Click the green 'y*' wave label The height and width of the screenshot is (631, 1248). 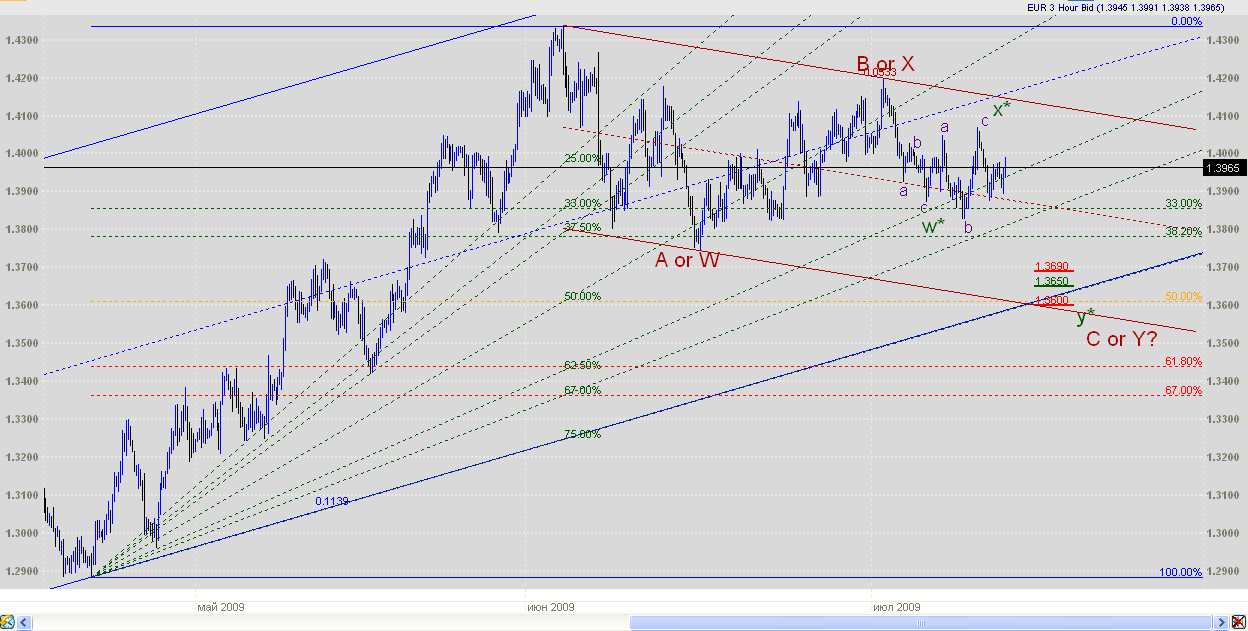[1085, 317]
